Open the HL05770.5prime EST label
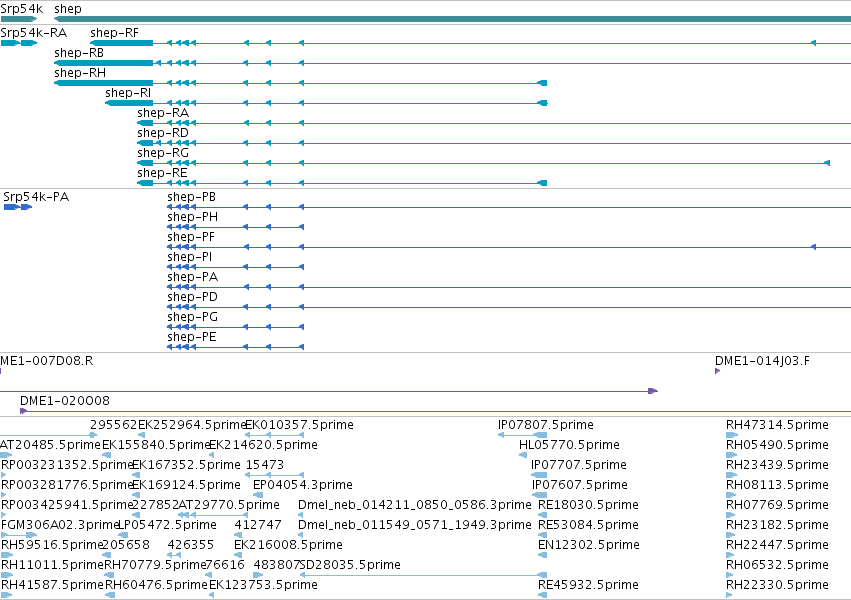 tap(569, 445)
